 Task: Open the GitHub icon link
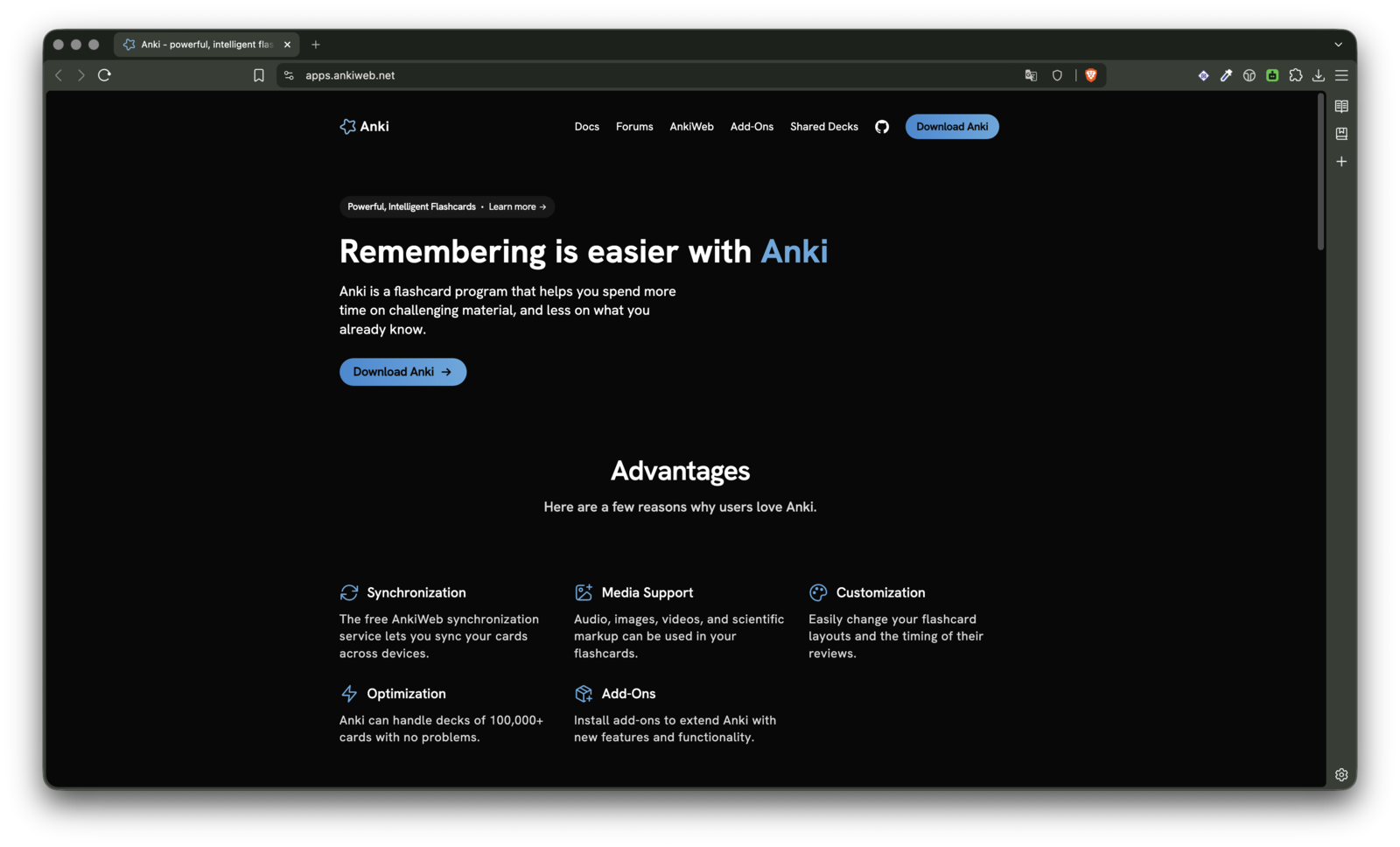point(882,127)
